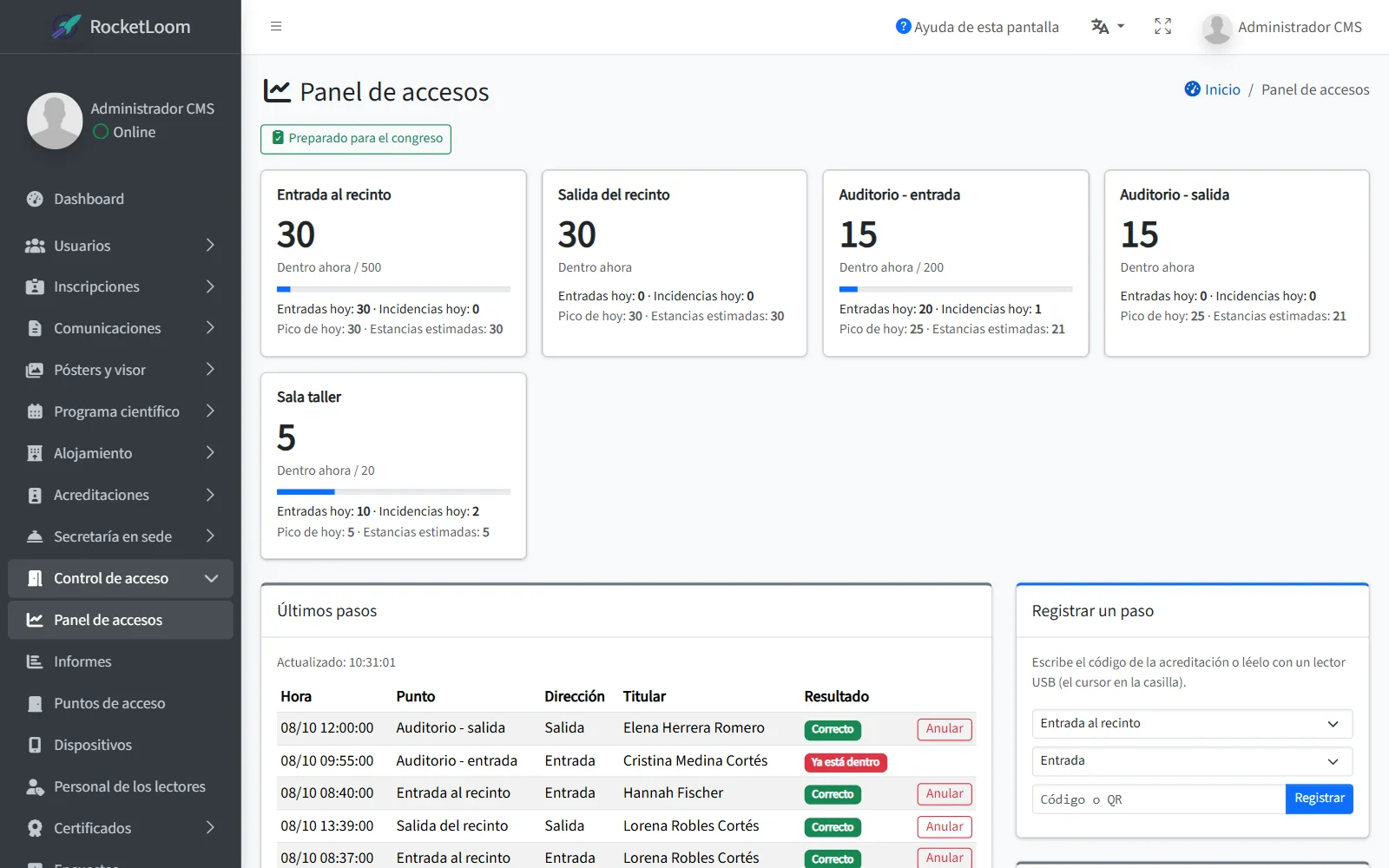Click the Código o QR input field

[1159, 799]
